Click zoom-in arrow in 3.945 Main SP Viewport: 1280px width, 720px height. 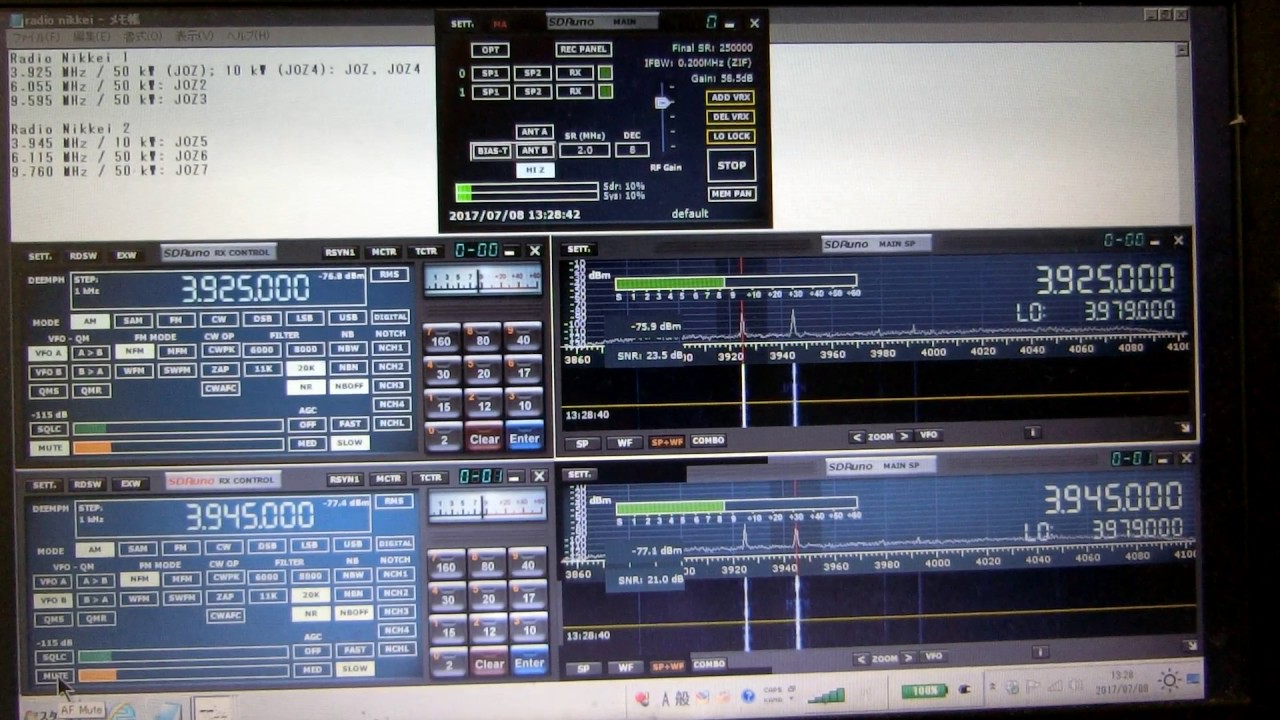(x=908, y=658)
